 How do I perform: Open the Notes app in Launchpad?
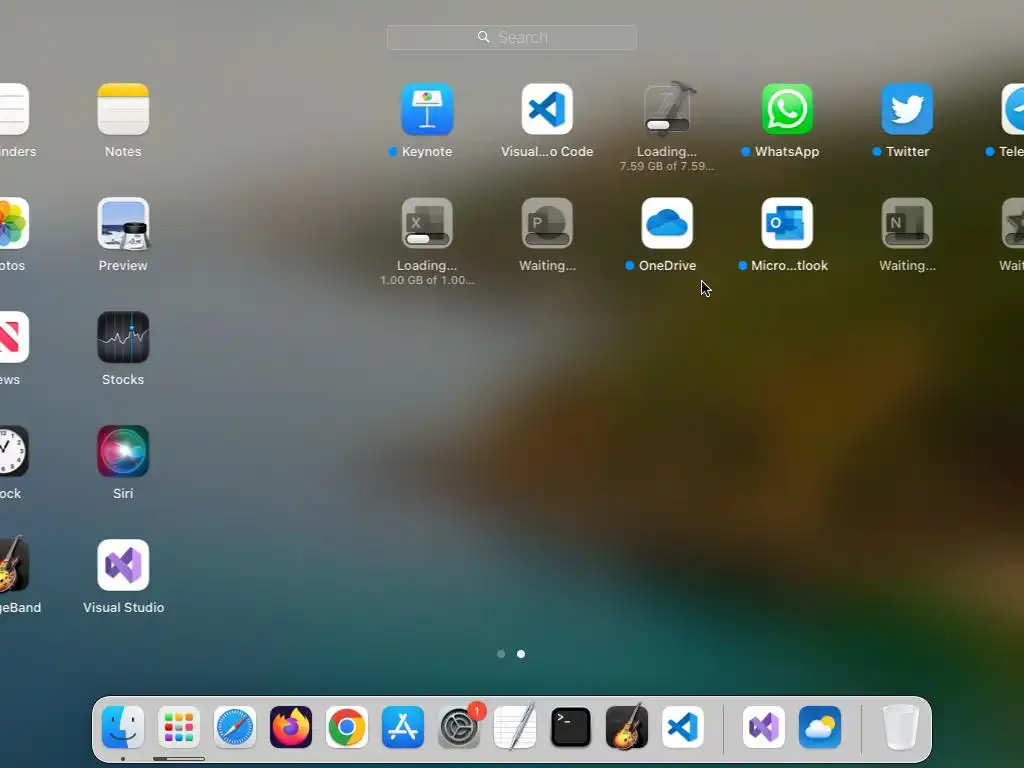(x=123, y=109)
